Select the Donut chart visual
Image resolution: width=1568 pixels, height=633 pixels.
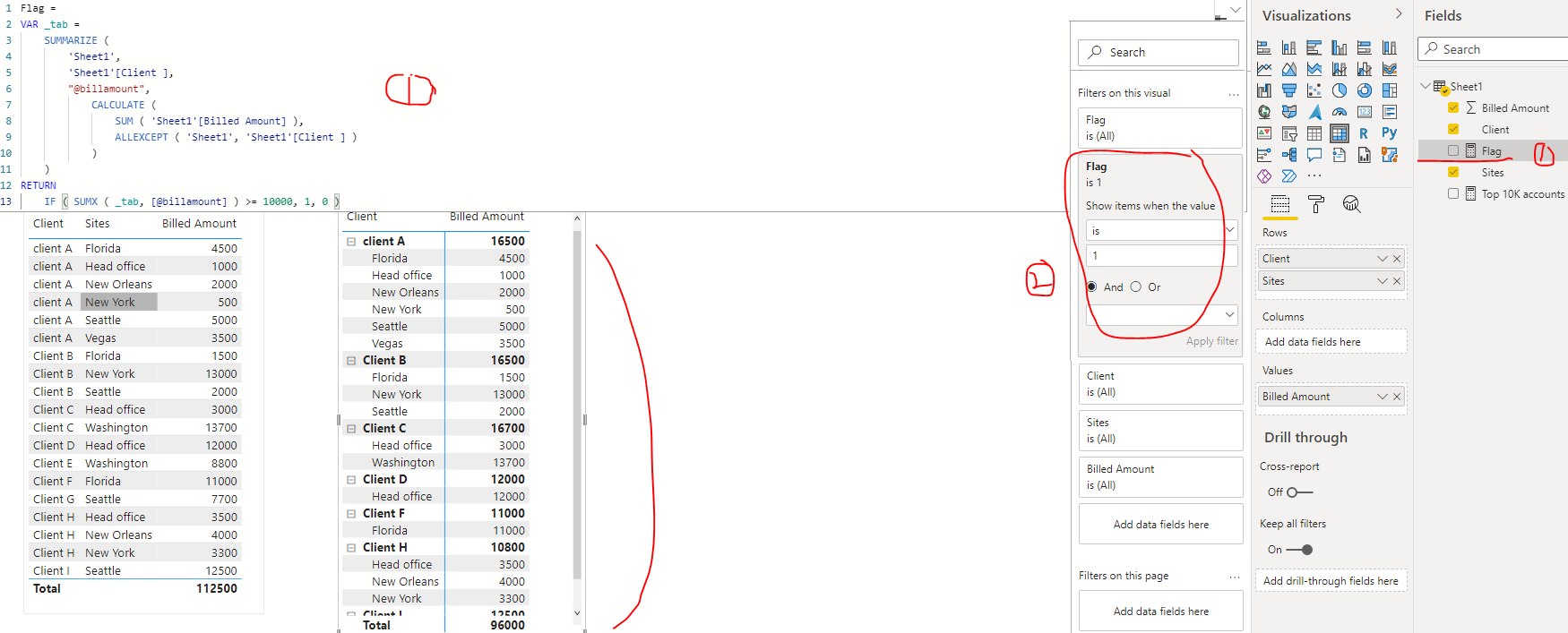pos(1365,90)
